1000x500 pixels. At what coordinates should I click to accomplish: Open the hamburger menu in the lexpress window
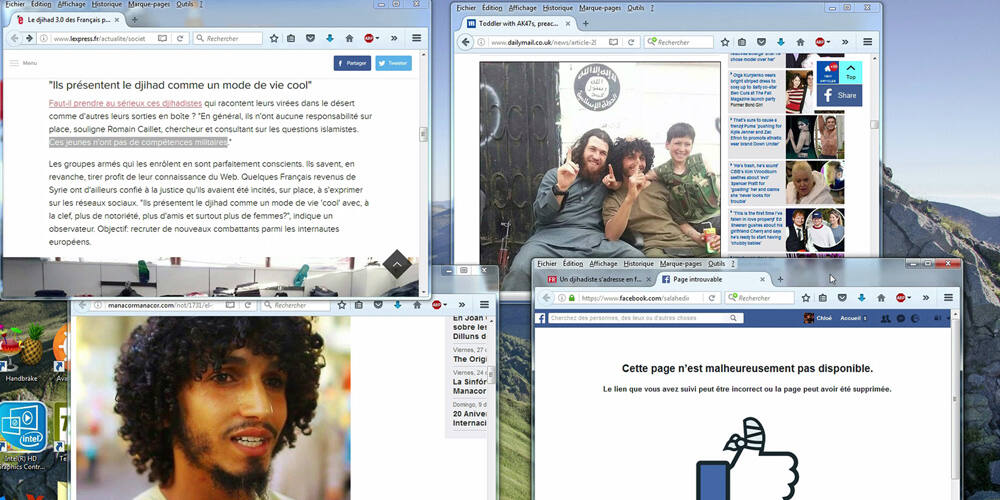417,38
